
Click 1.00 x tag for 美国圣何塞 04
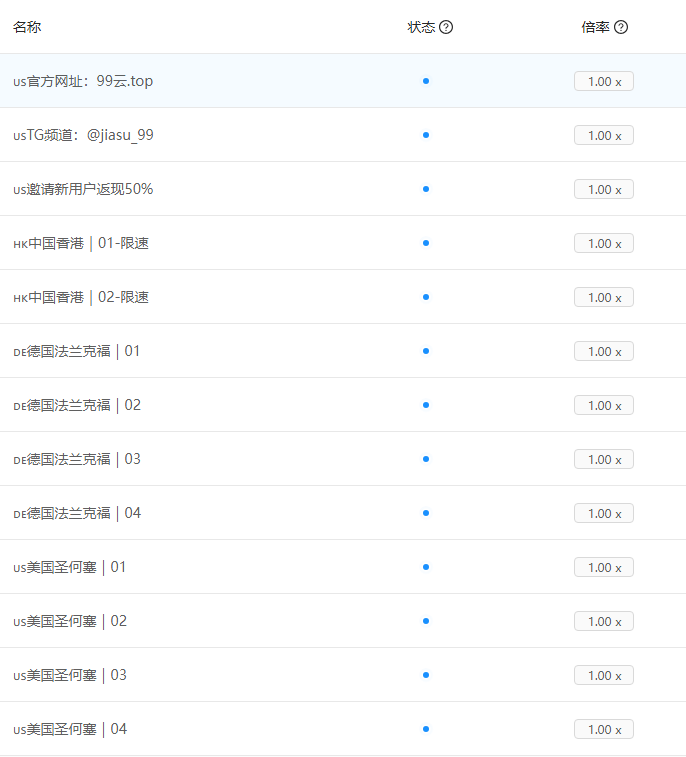pos(603,729)
